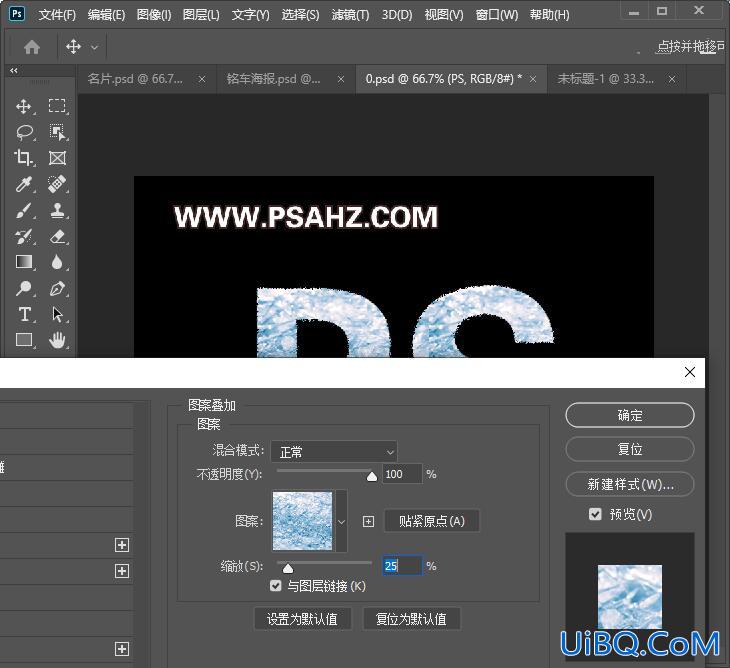
Task: Add another effect using second plus button
Action: [122, 571]
